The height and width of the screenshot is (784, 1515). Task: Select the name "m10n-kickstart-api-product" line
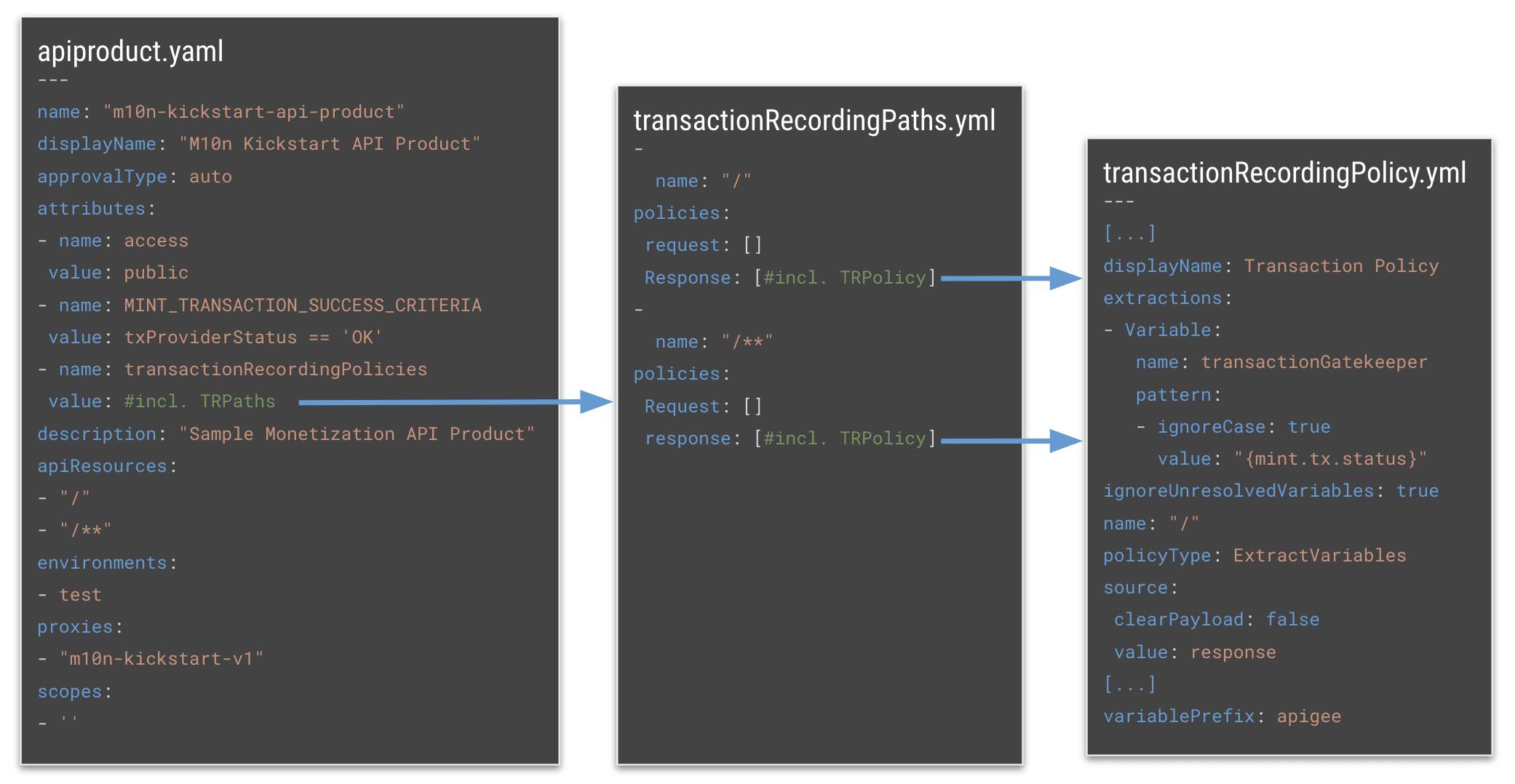click(220, 112)
